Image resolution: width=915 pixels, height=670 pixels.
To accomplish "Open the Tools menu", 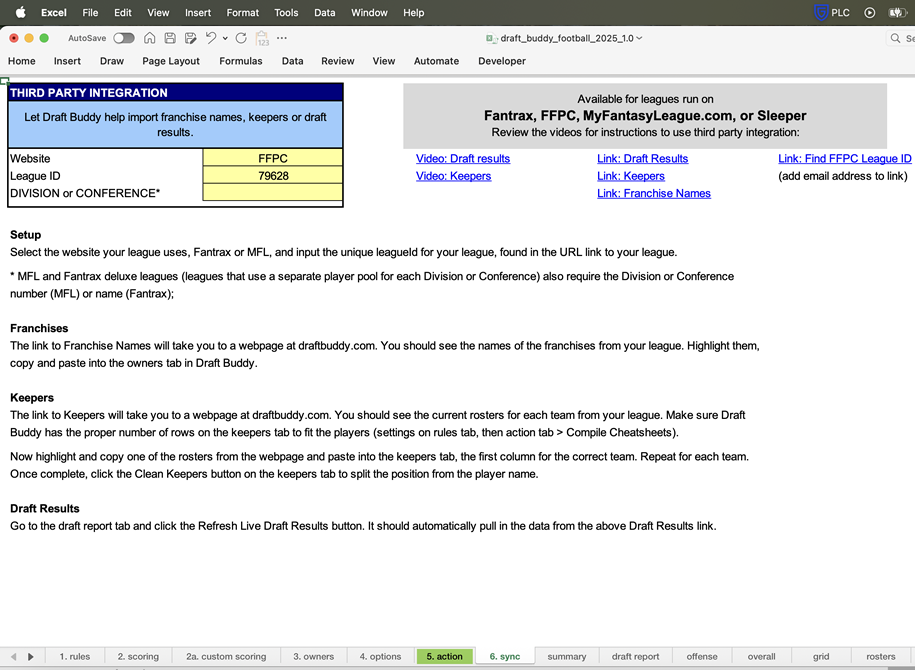I will pyautogui.click(x=286, y=12).
